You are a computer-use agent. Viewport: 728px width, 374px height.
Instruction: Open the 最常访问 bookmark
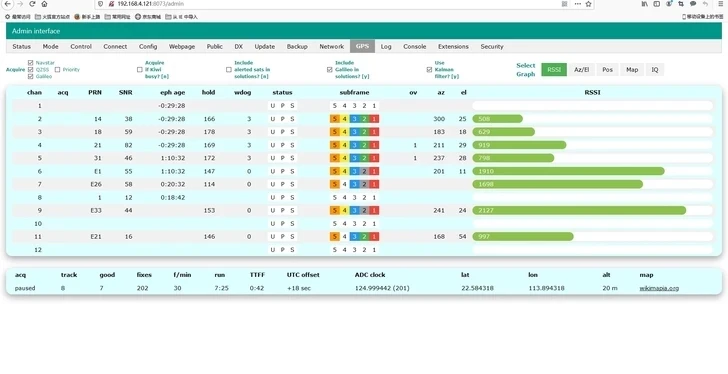[x=18, y=17]
